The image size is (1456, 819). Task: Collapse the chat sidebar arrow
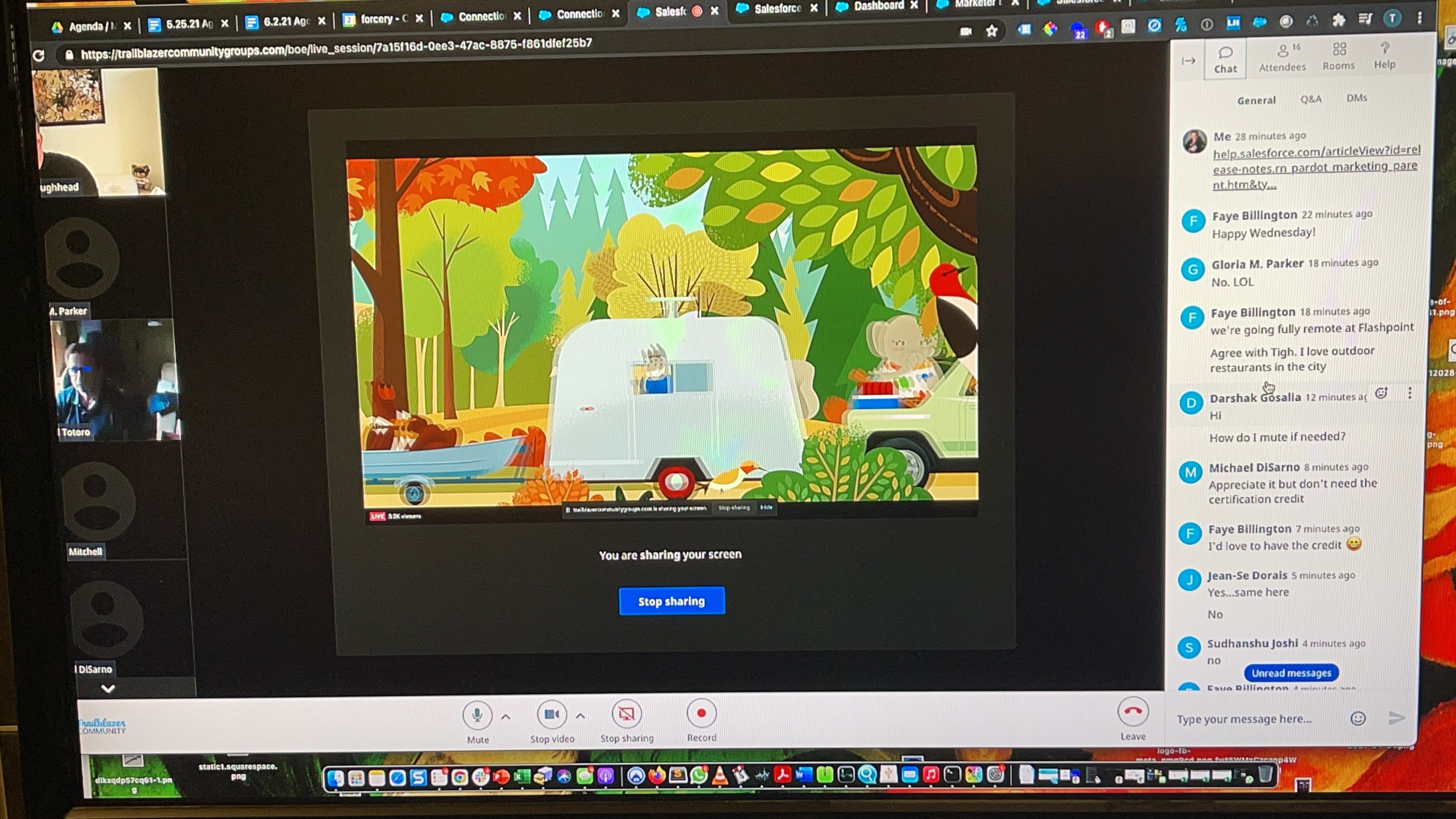click(1188, 60)
